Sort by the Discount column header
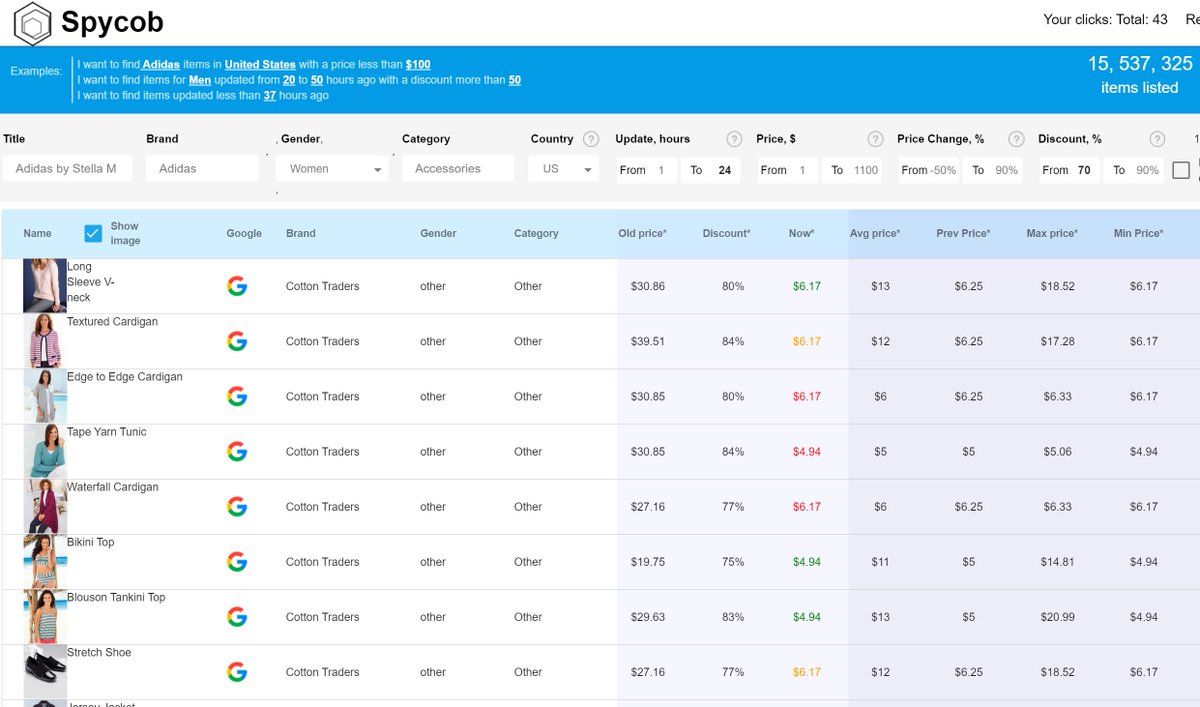 click(726, 233)
